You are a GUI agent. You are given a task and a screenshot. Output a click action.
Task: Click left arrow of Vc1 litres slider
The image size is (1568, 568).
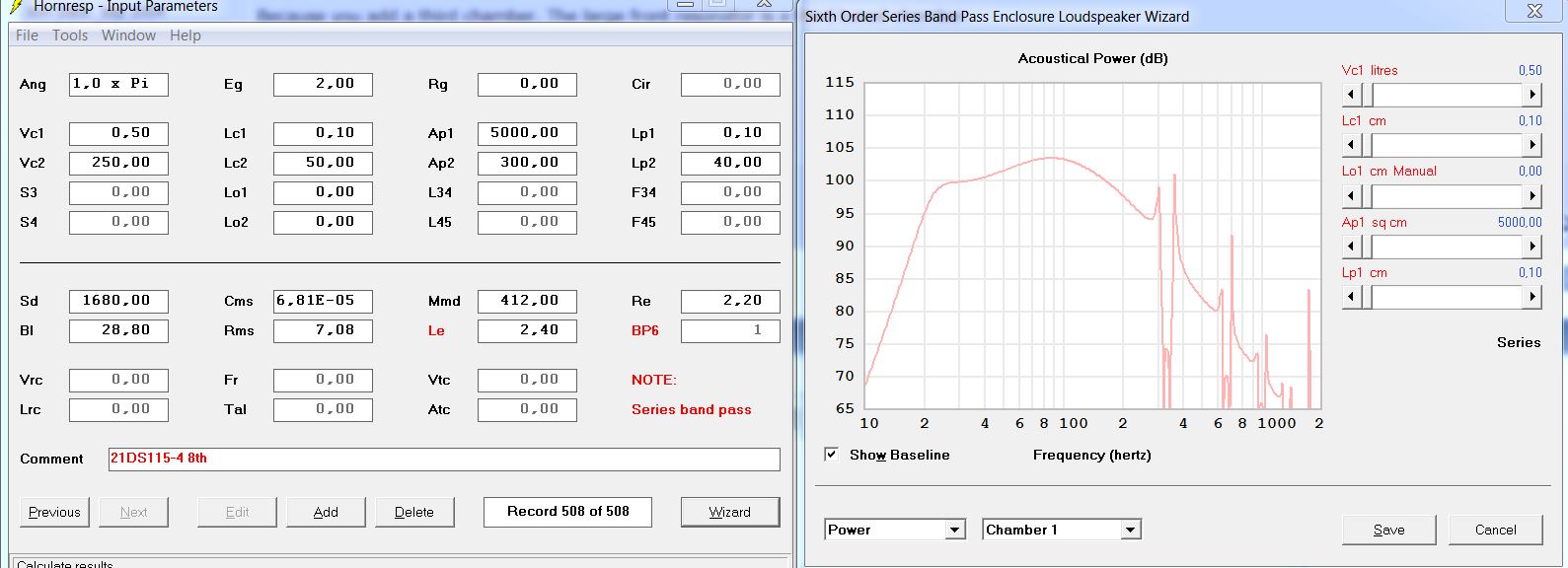coord(1352,95)
